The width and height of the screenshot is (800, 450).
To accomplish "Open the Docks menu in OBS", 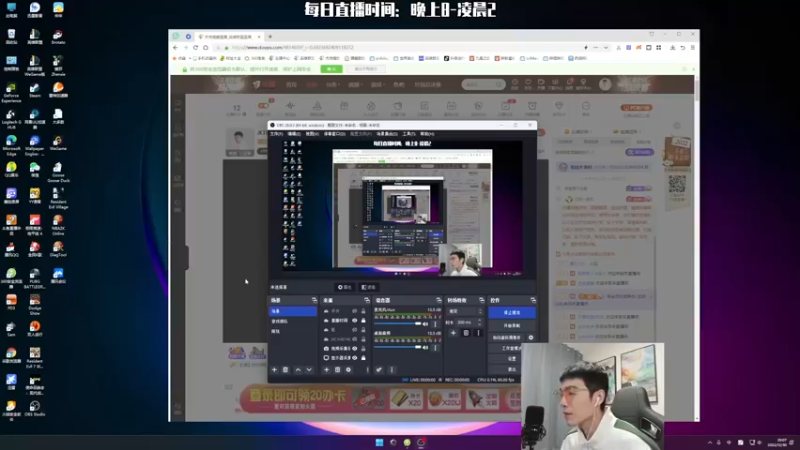I will click(335, 134).
